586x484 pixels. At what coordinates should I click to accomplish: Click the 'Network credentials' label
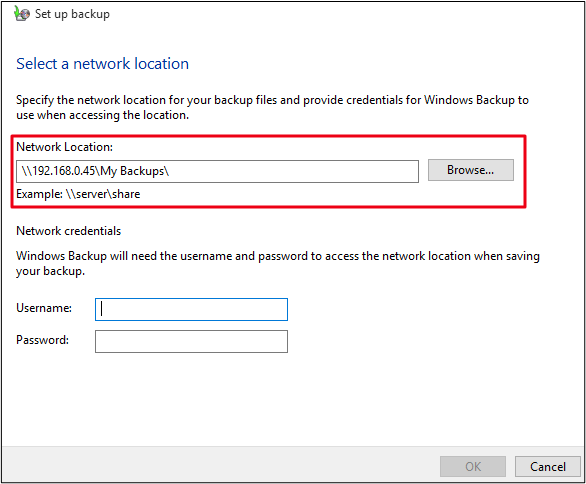69,231
